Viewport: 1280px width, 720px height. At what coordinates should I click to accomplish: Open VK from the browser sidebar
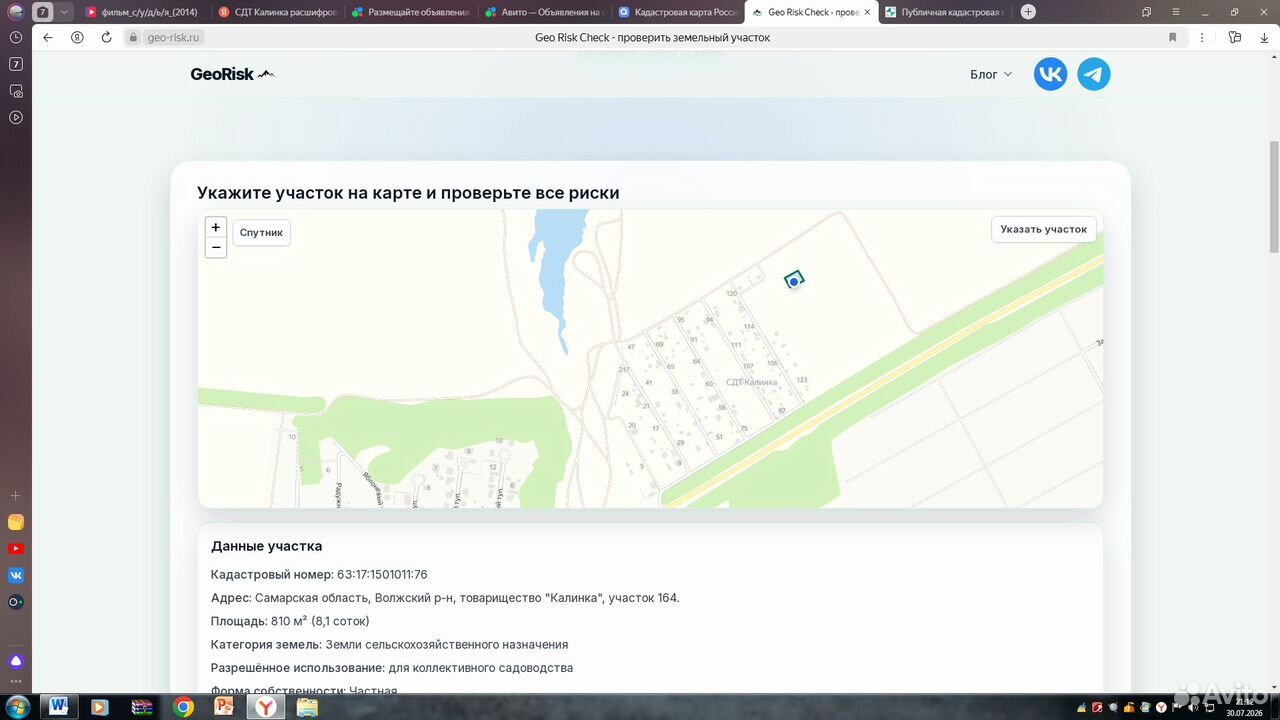point(16,575)
